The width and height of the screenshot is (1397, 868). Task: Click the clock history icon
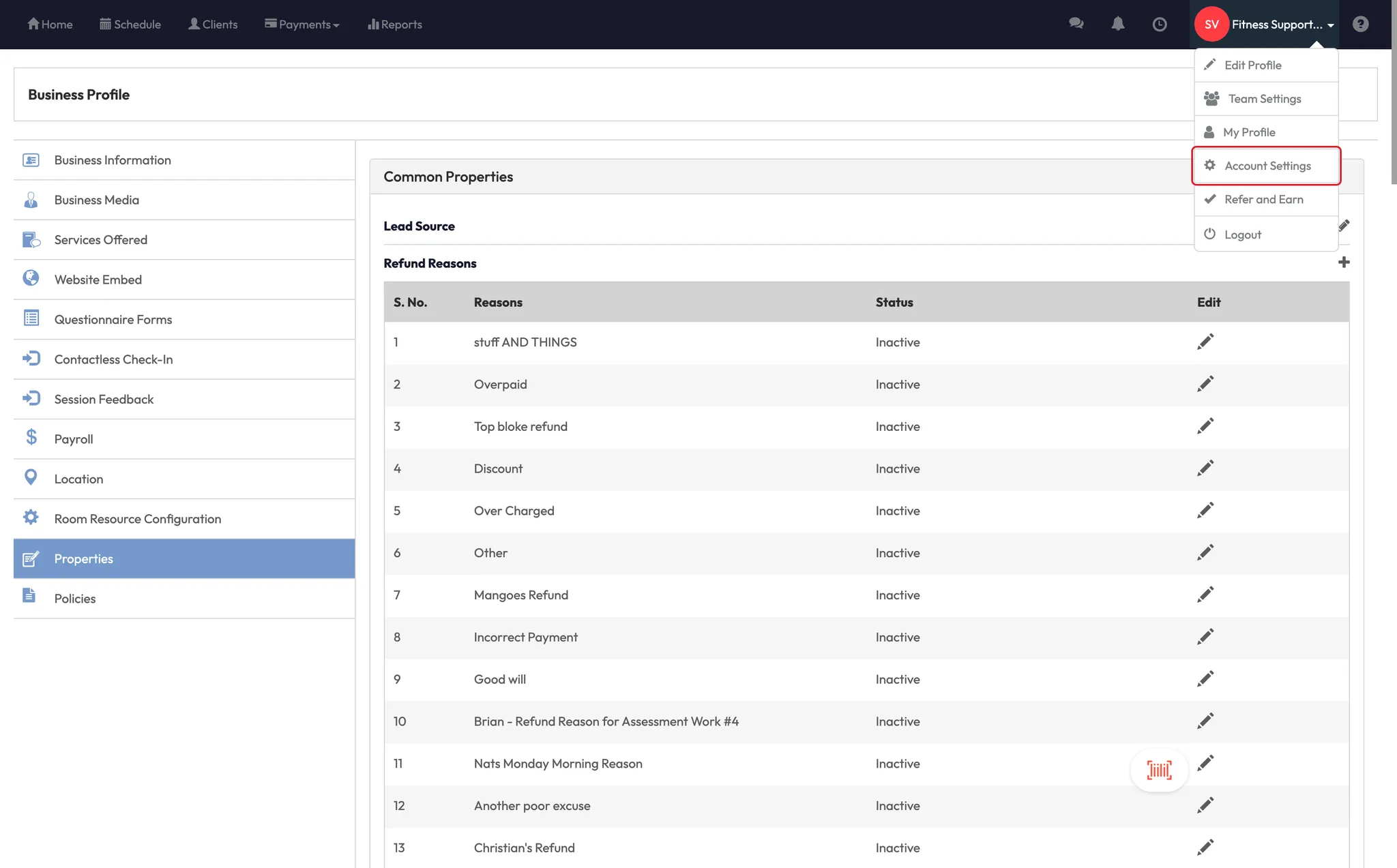point(1159,25)
